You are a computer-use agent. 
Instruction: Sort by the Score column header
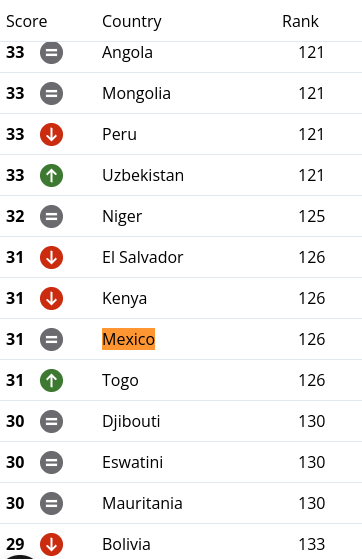point(27,21)
